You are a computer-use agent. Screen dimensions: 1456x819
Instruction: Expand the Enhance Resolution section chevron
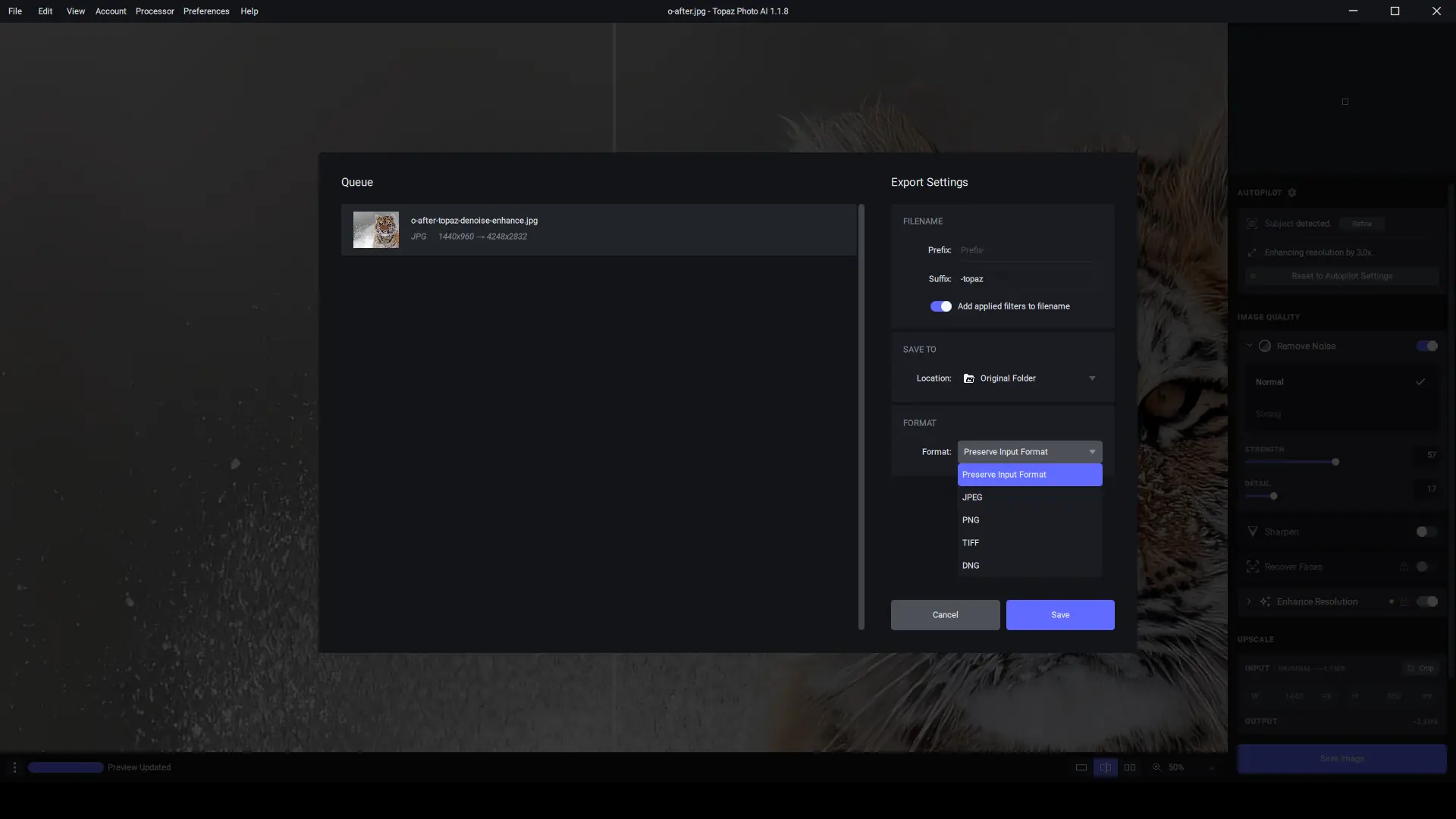coord(1249,601)
